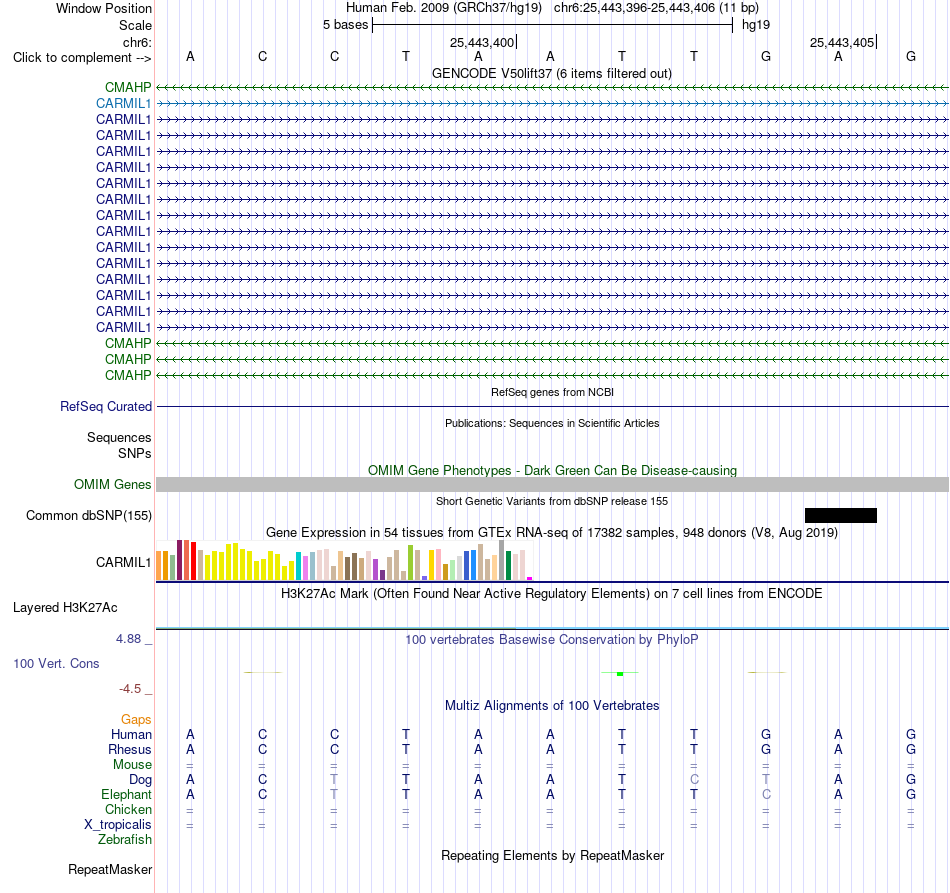Click the Human alignment row label
Viewport: 950px width, 893px height.
[x=131, y=734]
